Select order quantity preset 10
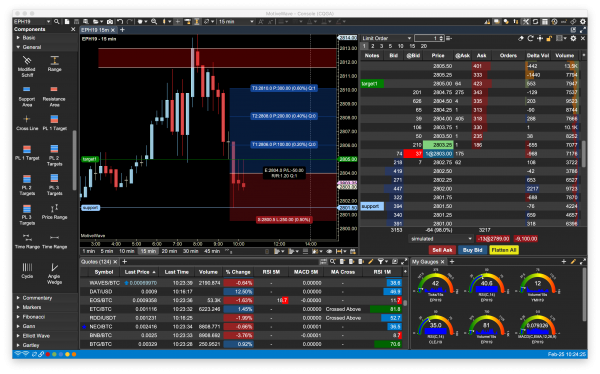 [401, 46]
